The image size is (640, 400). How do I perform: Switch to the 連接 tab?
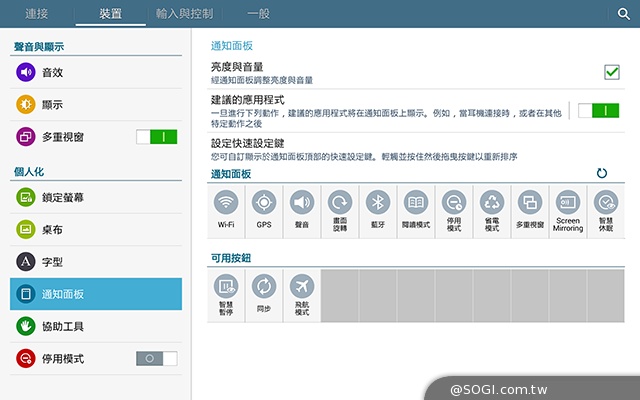(x=37, y=14)
